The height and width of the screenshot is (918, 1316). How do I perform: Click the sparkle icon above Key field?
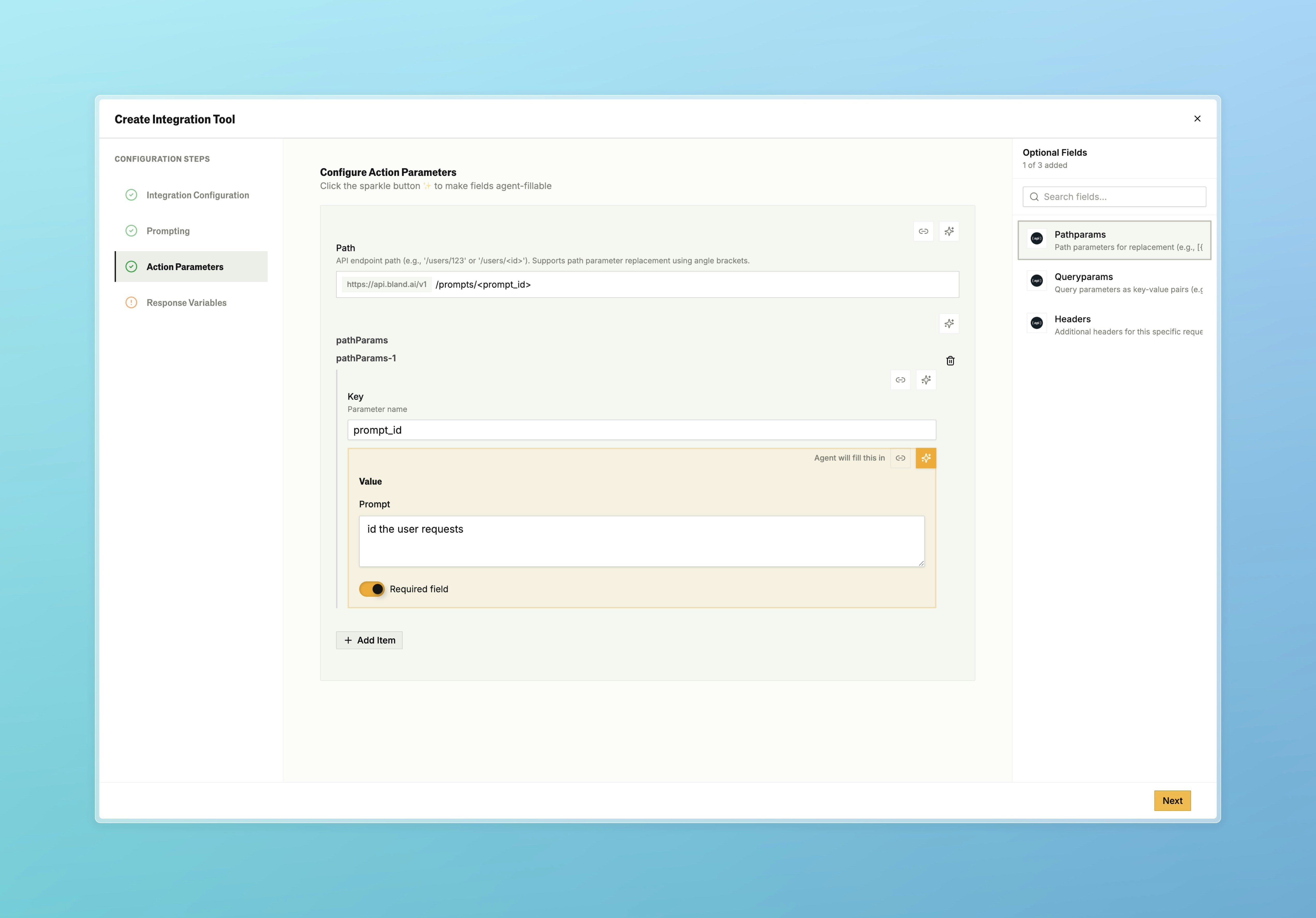926,380
